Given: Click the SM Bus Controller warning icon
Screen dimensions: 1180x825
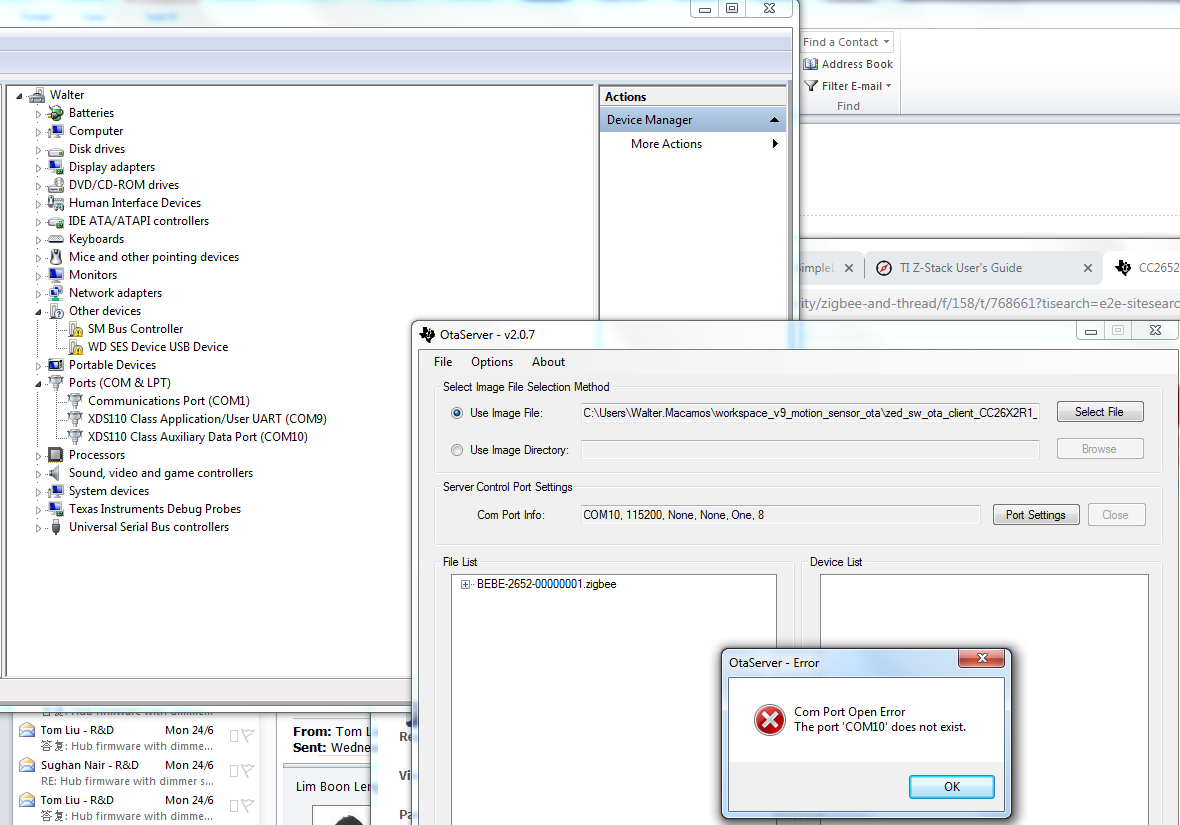Looking at the screenshot, I should click(75, 329).
